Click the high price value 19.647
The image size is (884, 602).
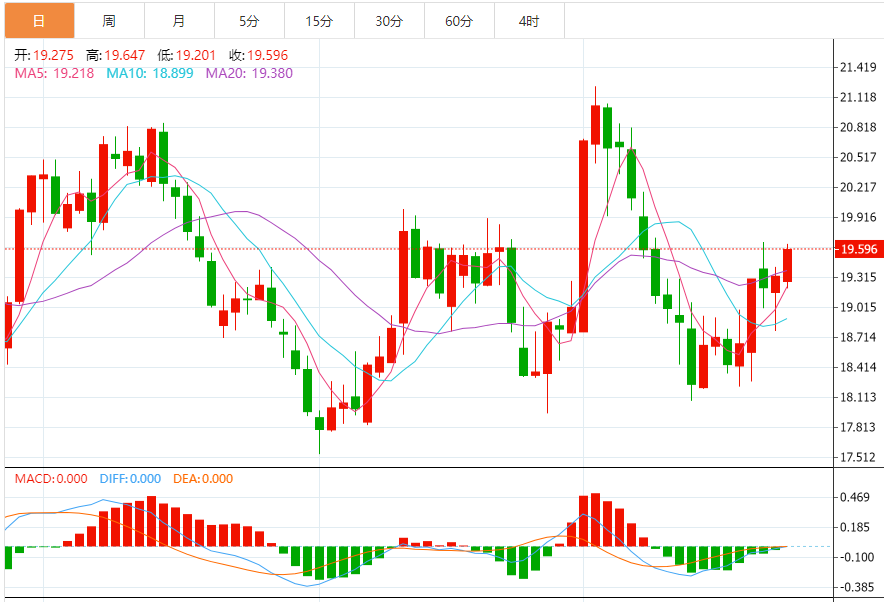point(125,55)
